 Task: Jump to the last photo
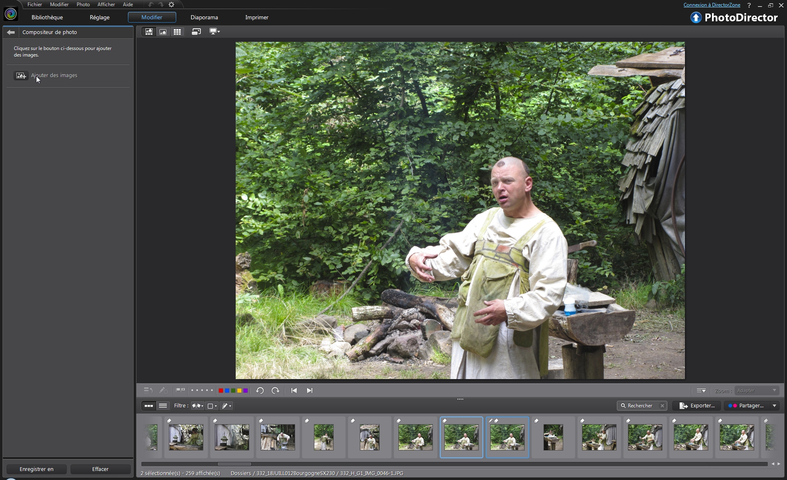click(310, 390)
